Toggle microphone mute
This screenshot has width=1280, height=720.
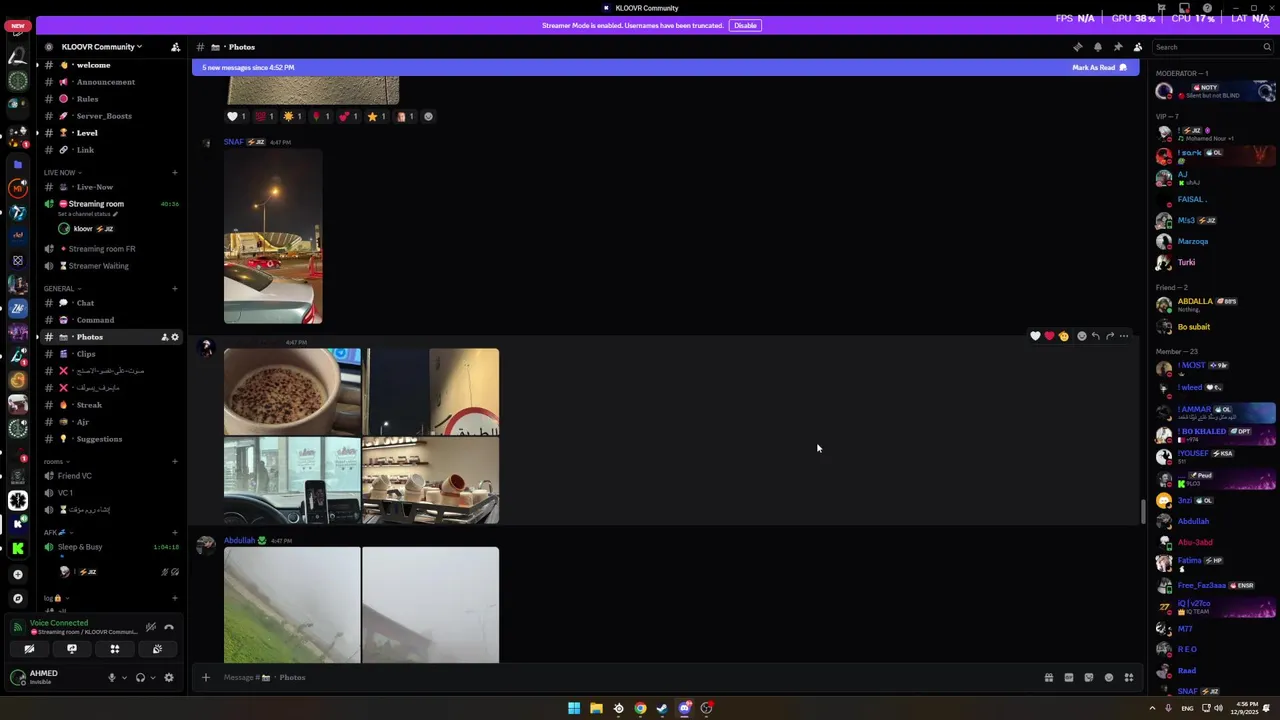point(112,677)
